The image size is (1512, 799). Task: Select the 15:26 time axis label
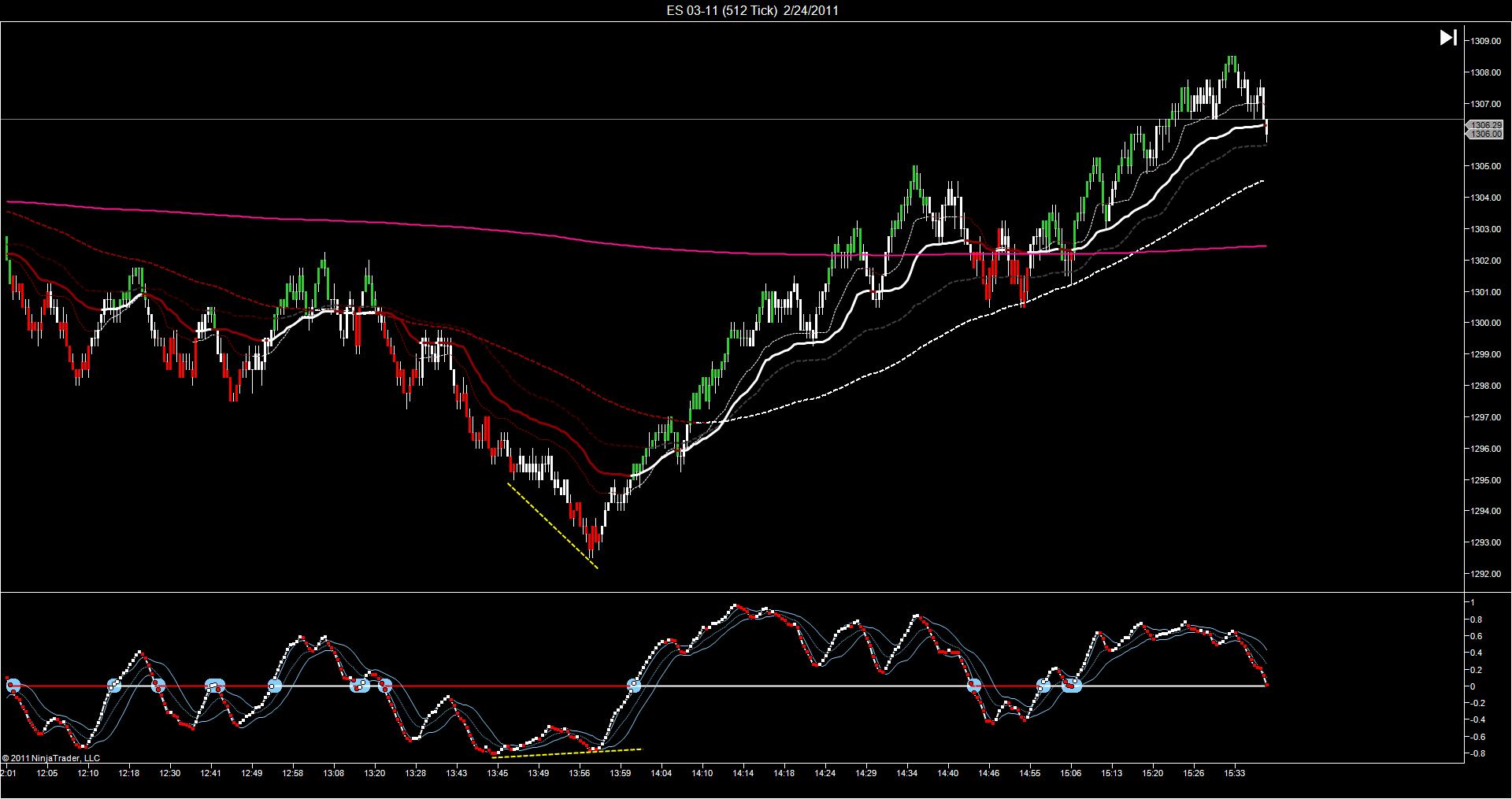tap(1194, 774)
